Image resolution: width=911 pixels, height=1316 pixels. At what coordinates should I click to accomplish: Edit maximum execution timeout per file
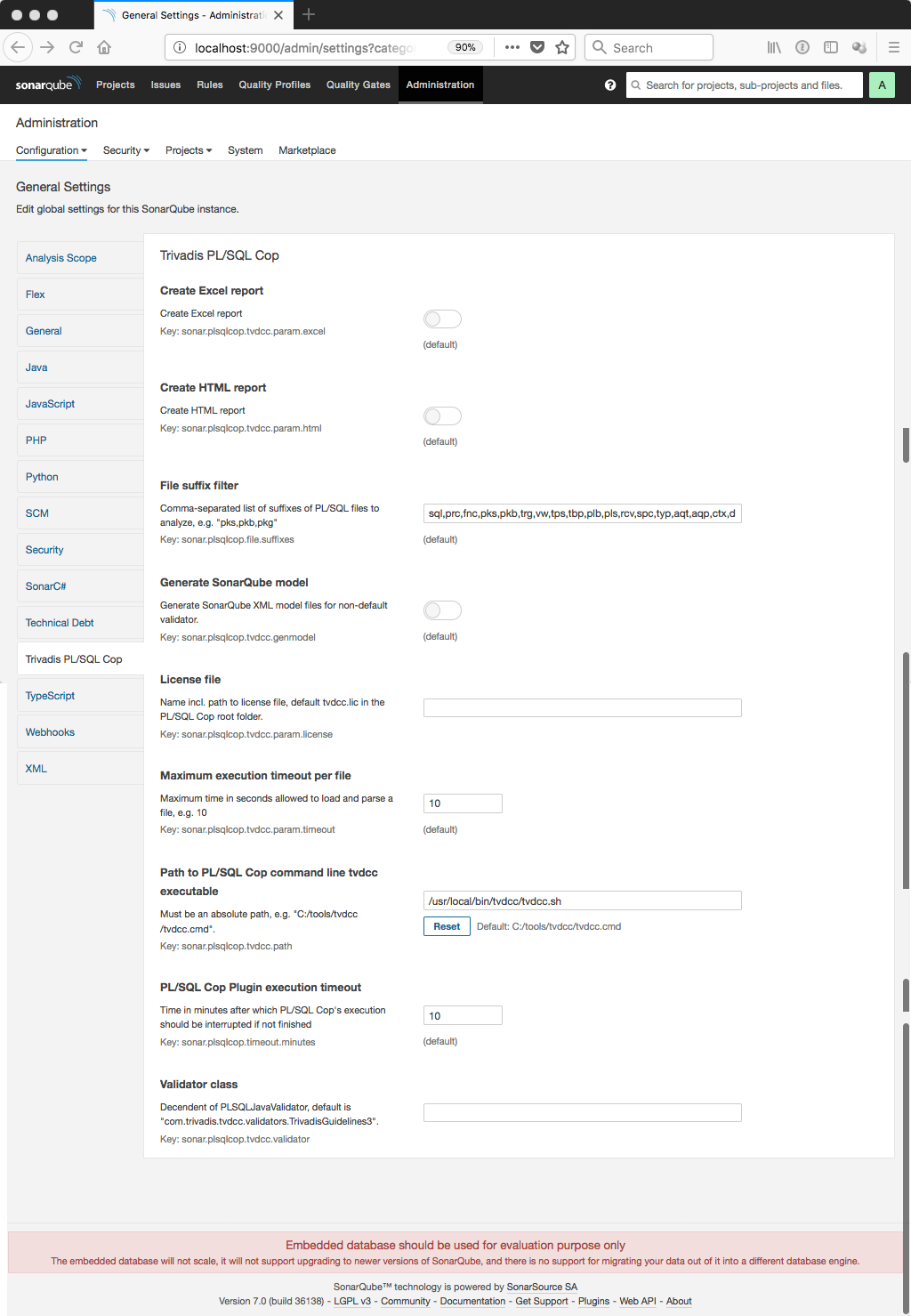pyautogui.click(x=463, y=803)
